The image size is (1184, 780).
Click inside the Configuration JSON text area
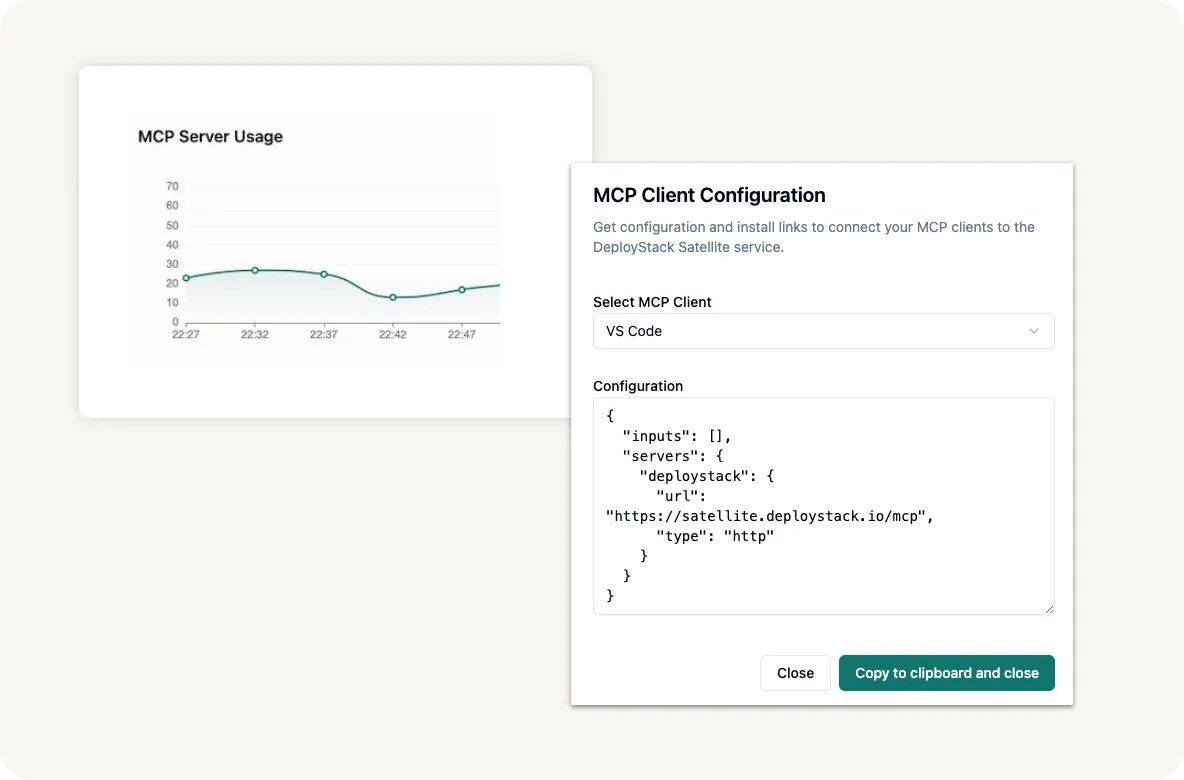coord(822,505)
